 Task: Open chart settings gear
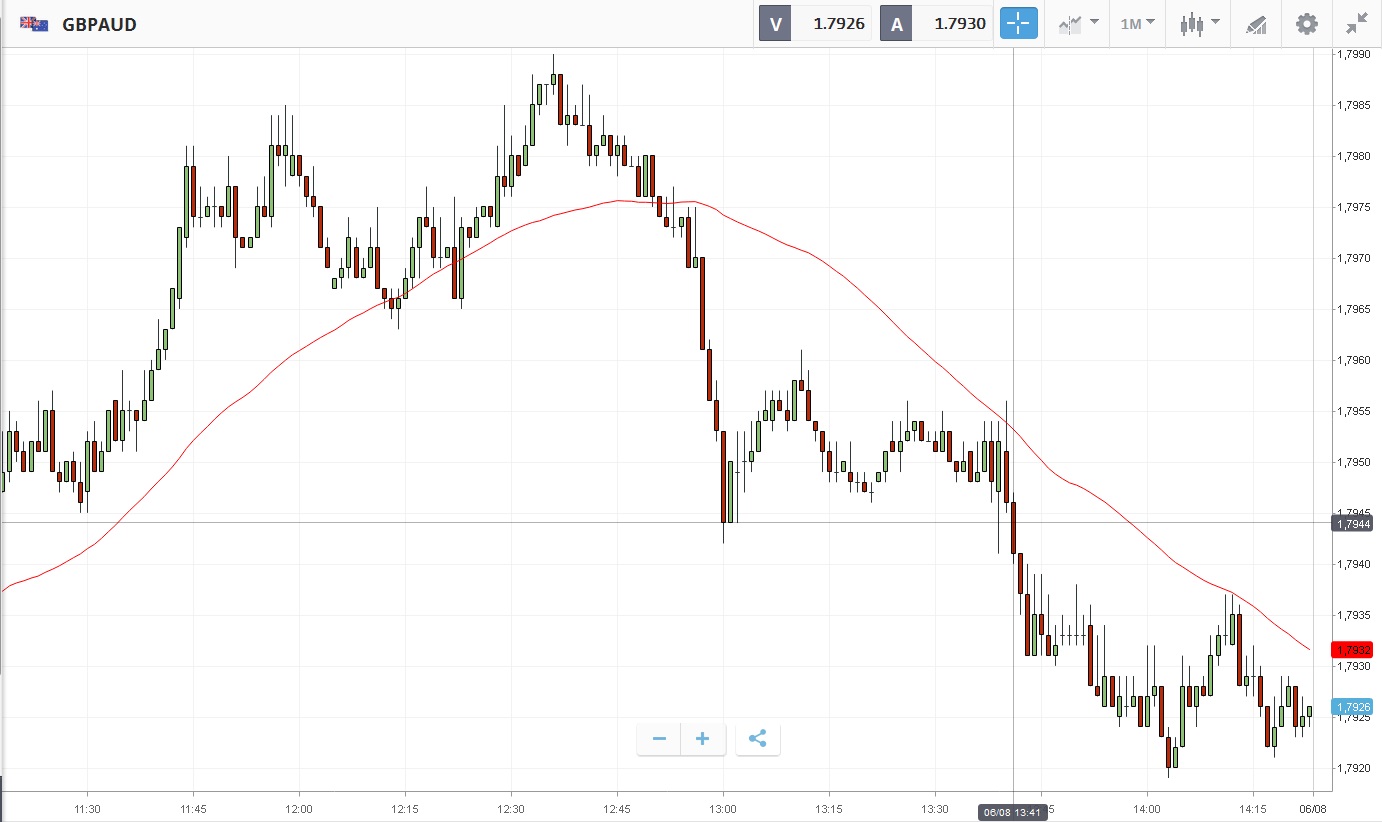tap(1307, 24)
